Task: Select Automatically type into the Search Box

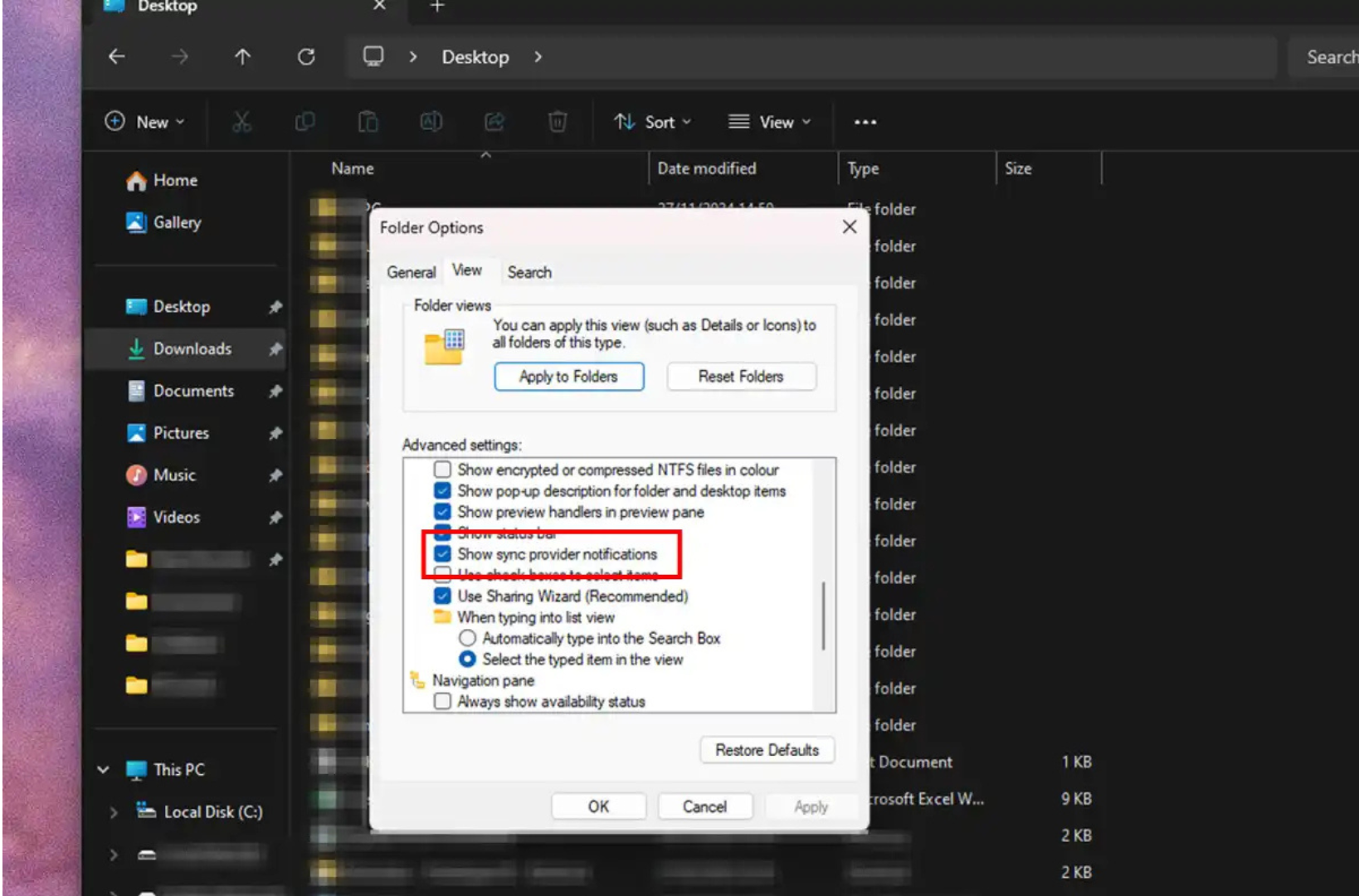Action: tap(467, 638)
